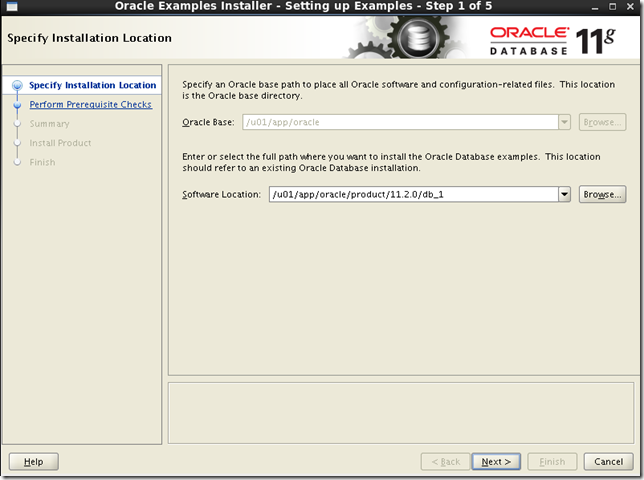The height and width of the screenshot is (480, 644).
Task: Click the window menu icon in title bar
Action: coord(12,6)
